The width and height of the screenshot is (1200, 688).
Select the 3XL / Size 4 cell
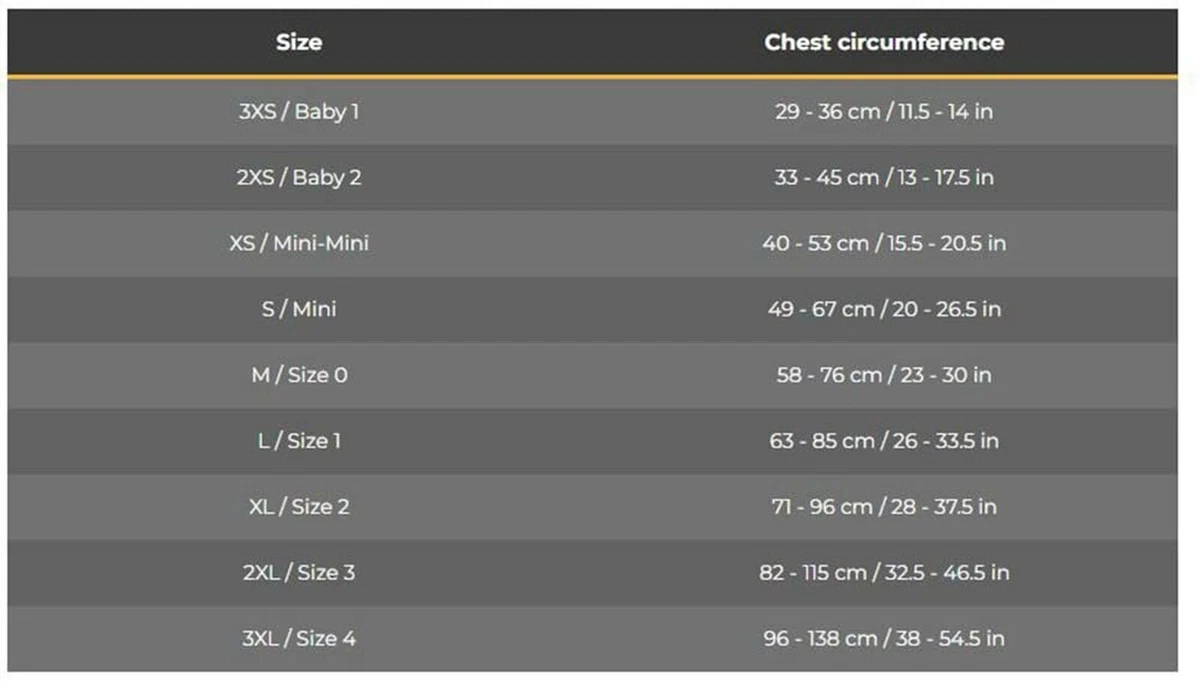299,638
